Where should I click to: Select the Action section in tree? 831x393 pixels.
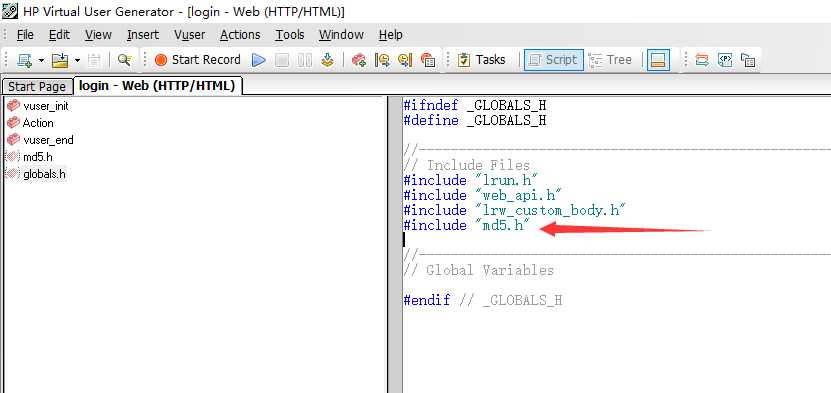38,123
